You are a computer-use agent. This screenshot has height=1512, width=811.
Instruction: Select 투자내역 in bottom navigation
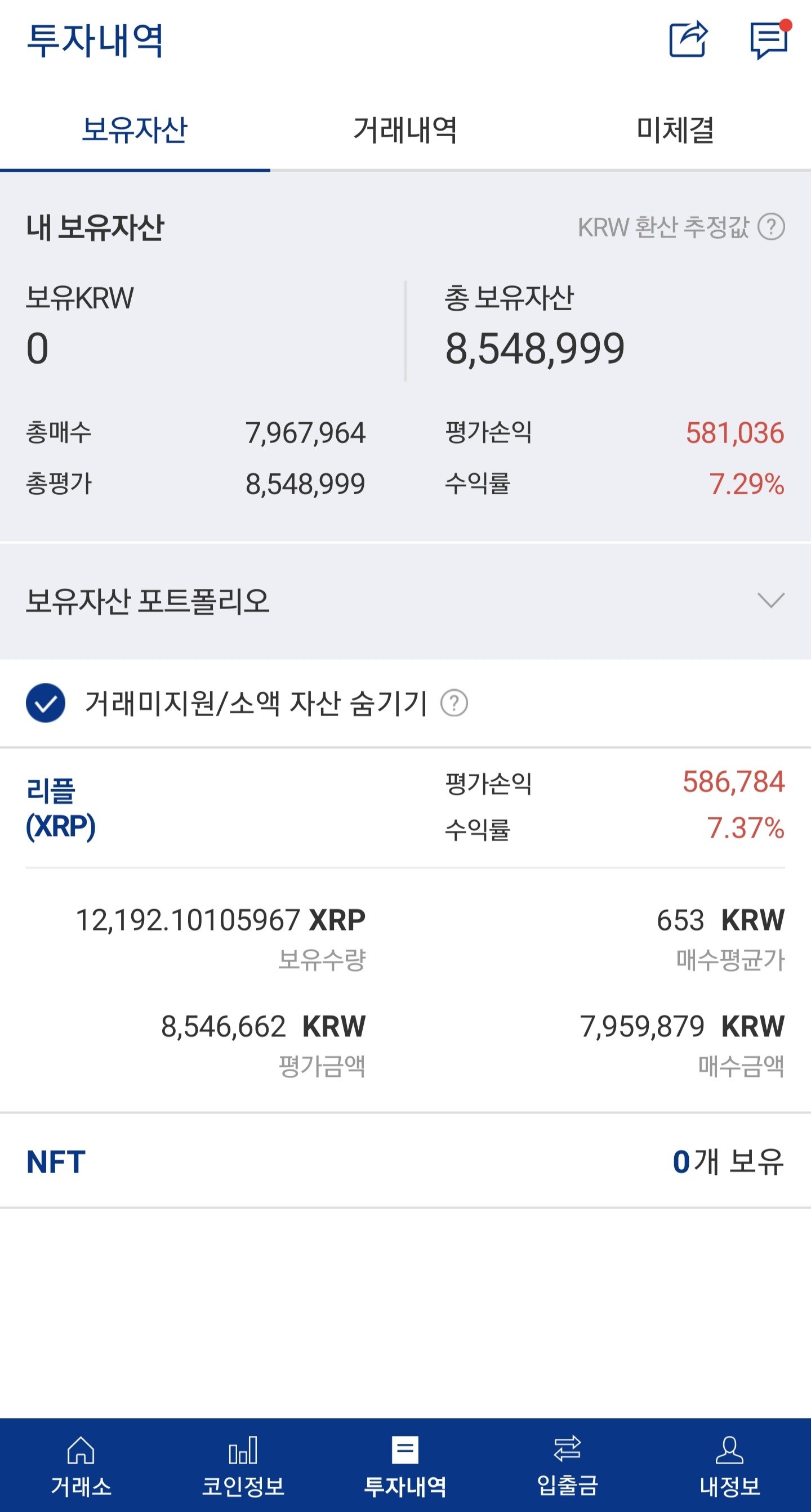click(405, 1466)
